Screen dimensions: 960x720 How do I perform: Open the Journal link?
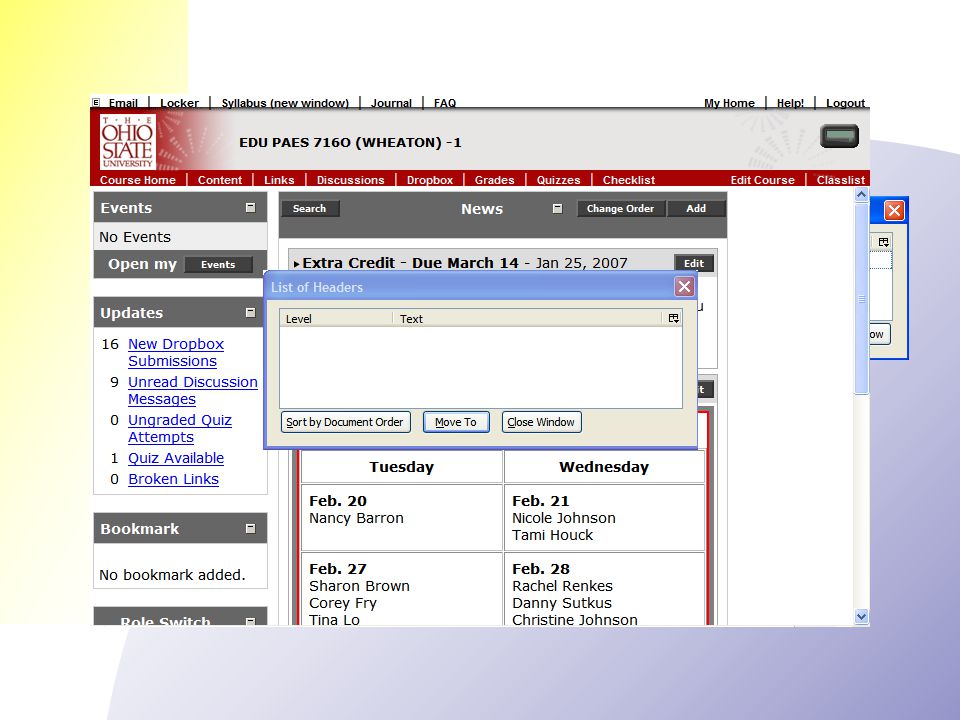[x=391, y=103]
